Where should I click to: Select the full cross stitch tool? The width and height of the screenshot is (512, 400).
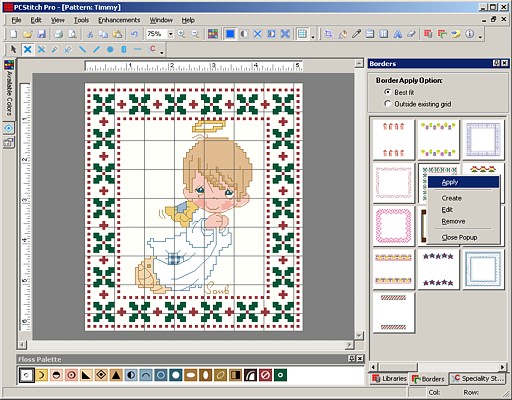pyautogui.click(x=27, y=50)
